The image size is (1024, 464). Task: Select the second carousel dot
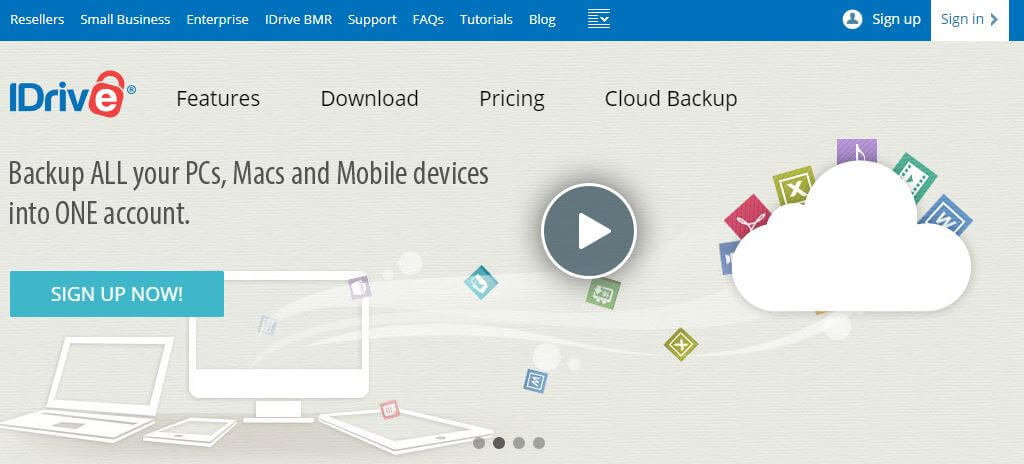(499, 443)
